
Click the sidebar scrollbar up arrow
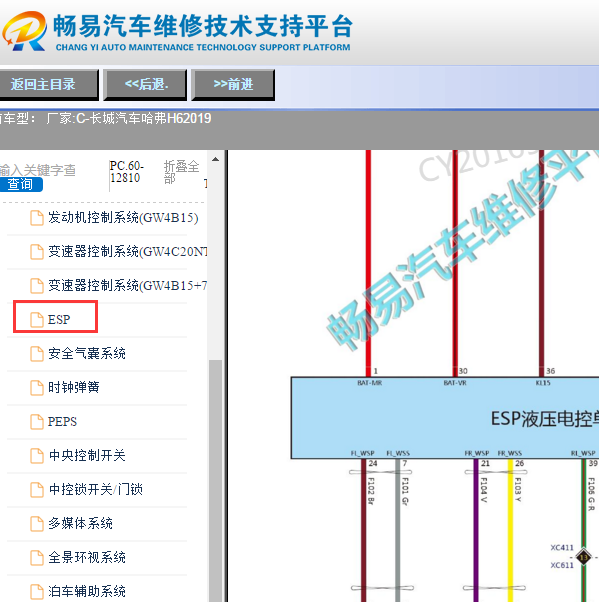[x=215, y=159]
